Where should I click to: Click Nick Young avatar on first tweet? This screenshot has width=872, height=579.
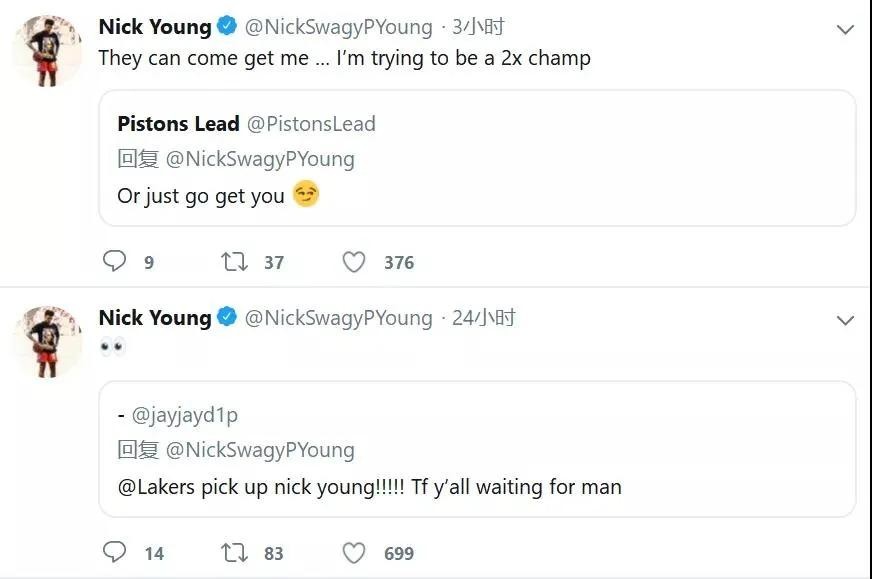(46, 50)
